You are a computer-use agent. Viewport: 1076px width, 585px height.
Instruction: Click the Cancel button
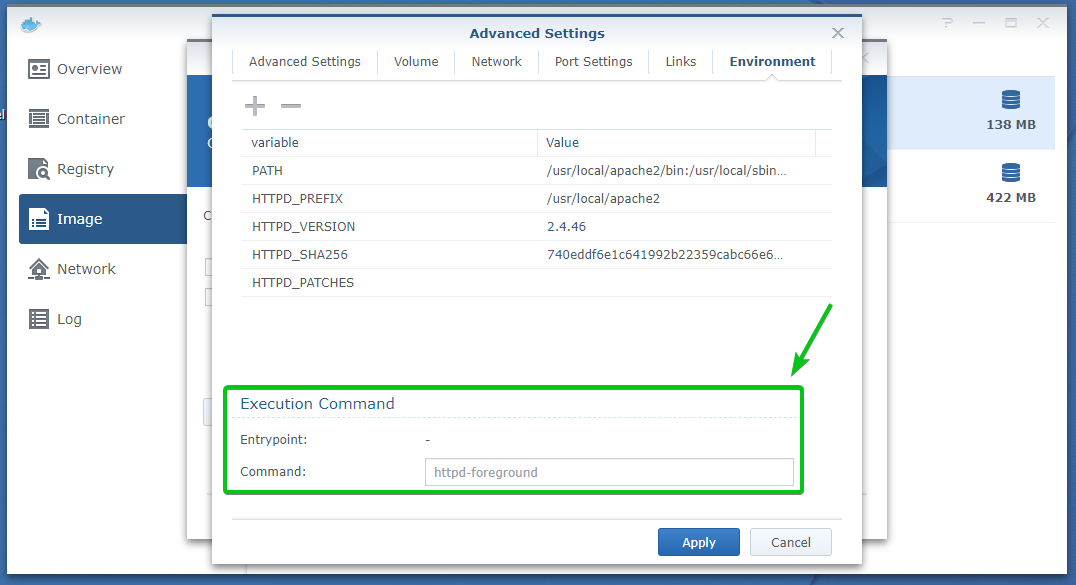tap(790, 542)
